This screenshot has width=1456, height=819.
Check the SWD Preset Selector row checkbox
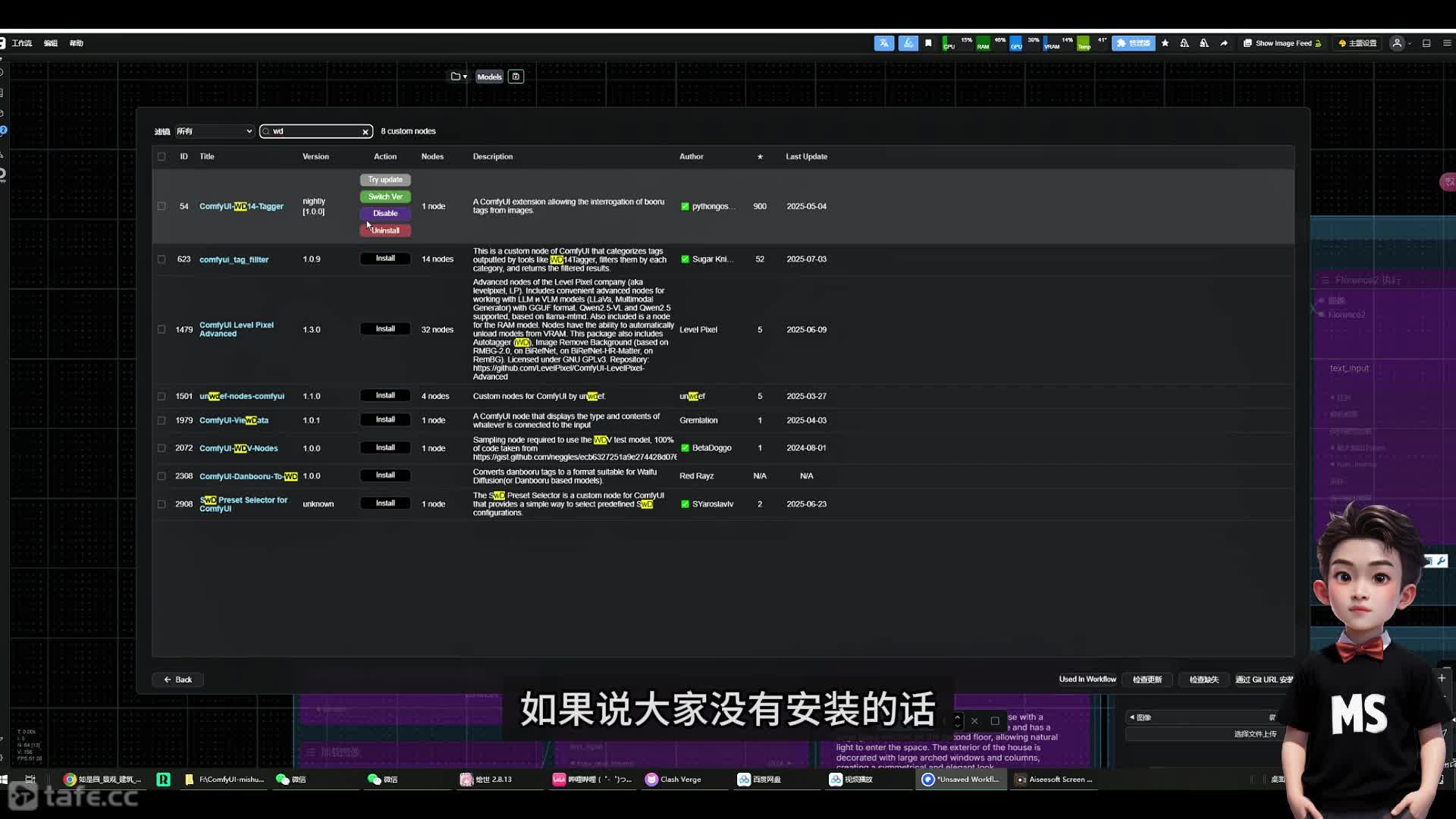tap(162, 504)
